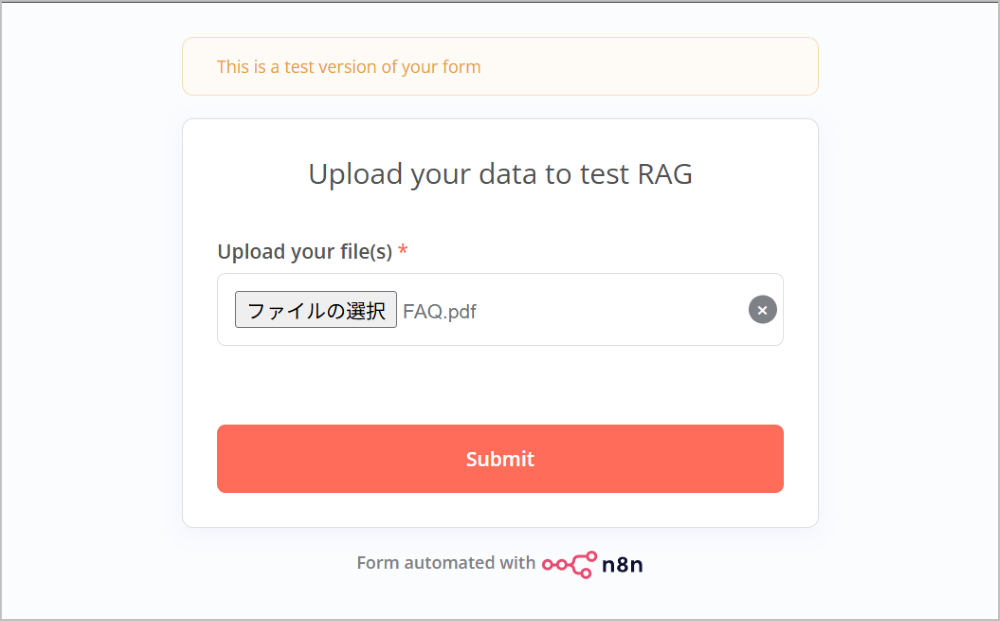Click the n8n connected-nodes logo icon
The image size is (1000, 621).
(x=569, y=564)
